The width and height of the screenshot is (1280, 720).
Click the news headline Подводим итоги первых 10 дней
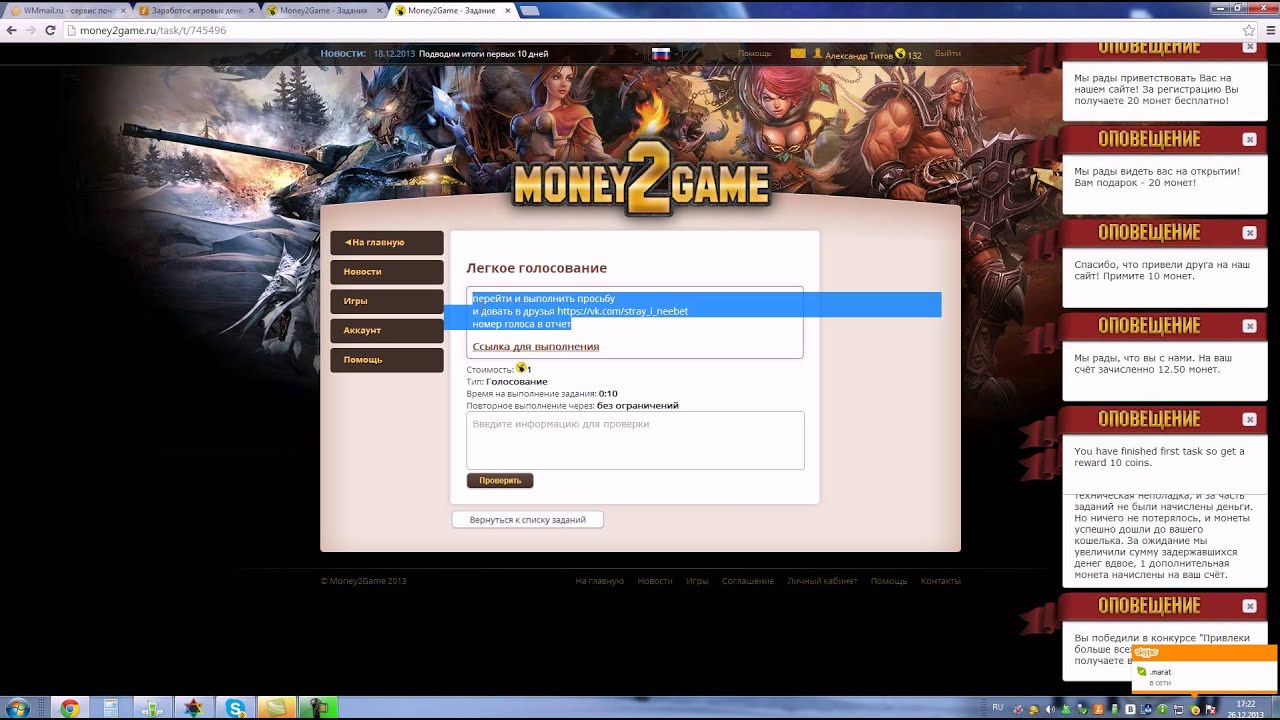point(483,54)
